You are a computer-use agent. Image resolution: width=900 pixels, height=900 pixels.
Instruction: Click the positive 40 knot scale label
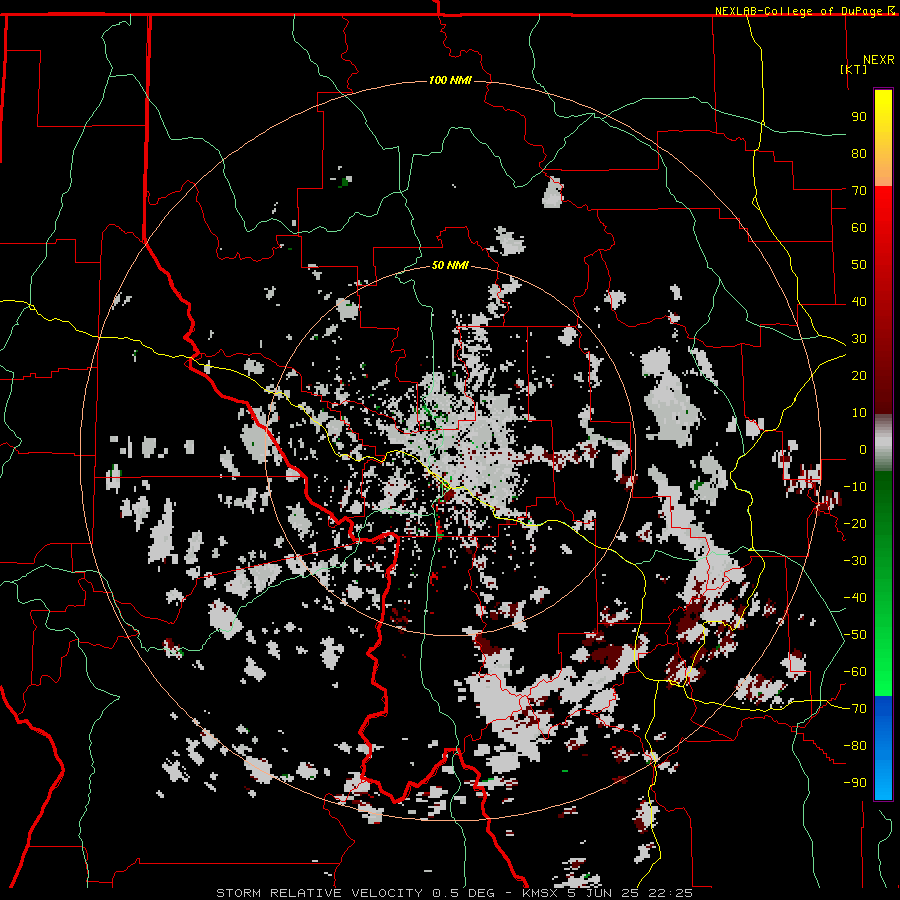859,301
